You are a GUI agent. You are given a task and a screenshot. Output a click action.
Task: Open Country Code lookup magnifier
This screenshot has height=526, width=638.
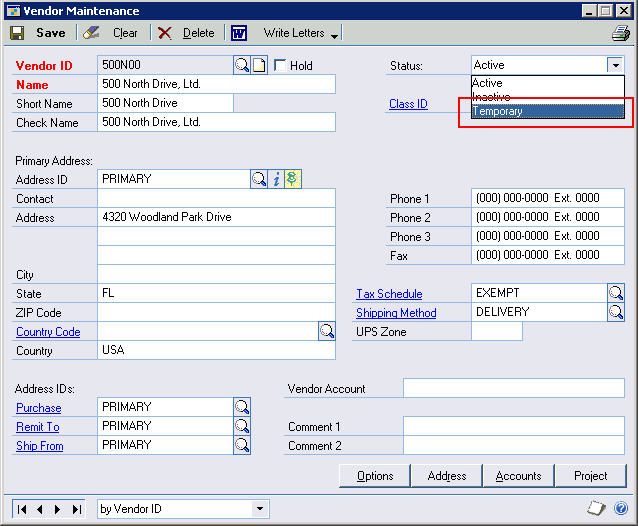[x=327, y=331]
